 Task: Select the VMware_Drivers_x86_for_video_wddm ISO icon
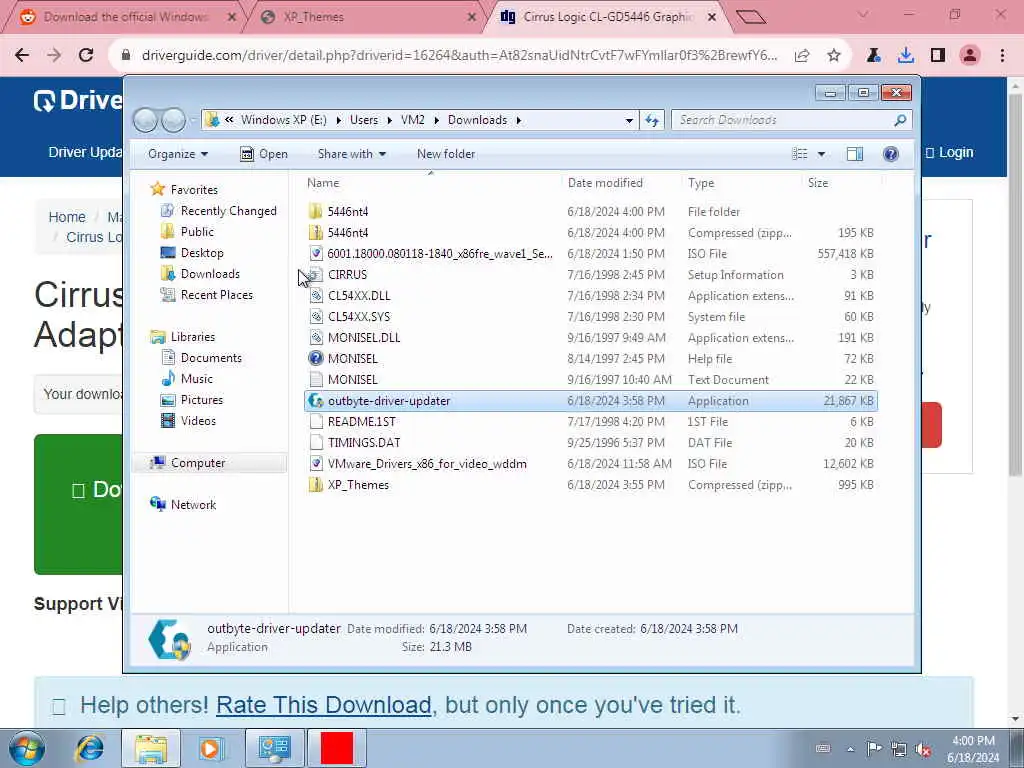click(x=316, y=464)
